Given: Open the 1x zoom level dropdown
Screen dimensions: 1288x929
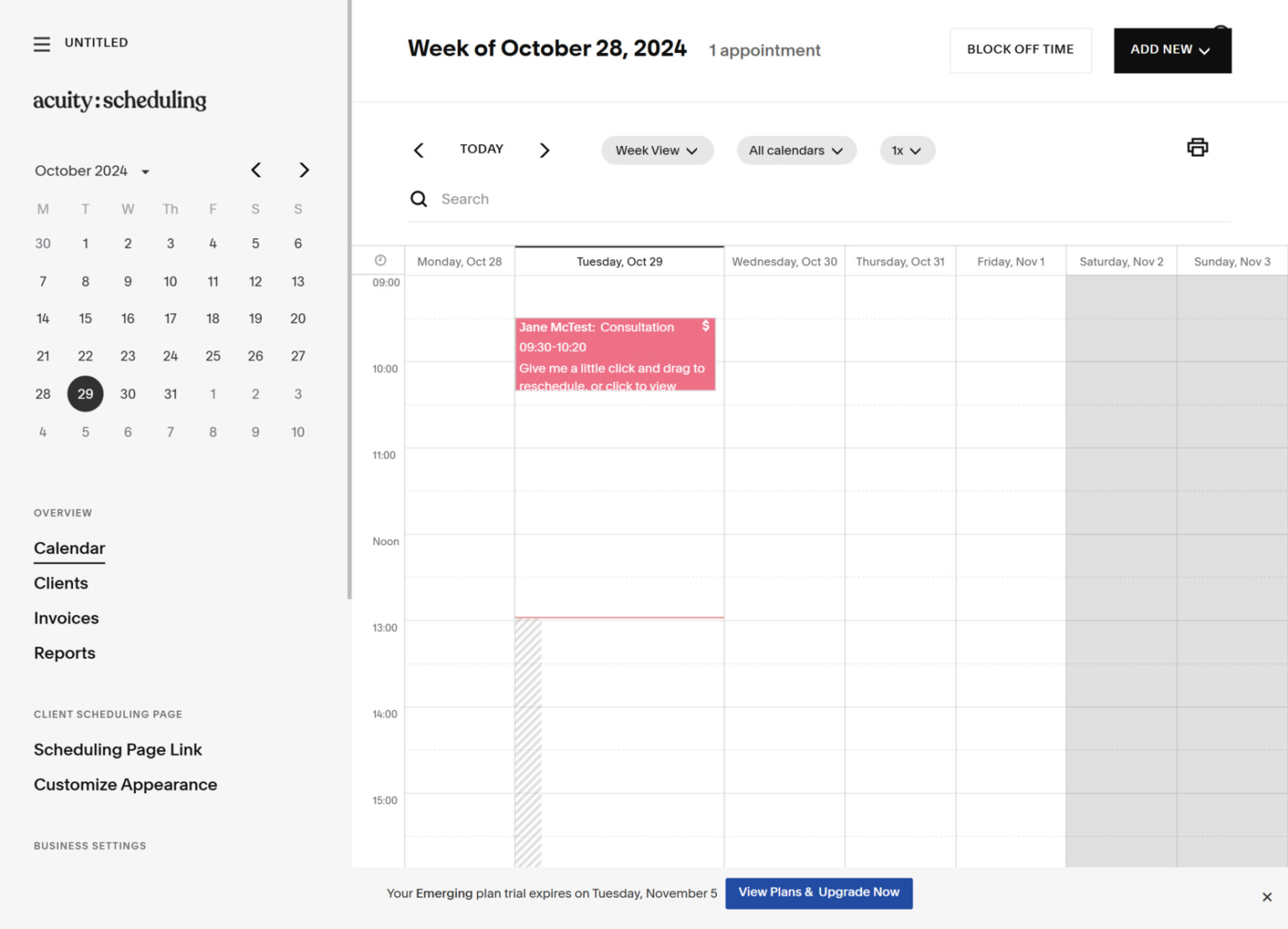Looking at the screenshot, I should pos(906,150).
